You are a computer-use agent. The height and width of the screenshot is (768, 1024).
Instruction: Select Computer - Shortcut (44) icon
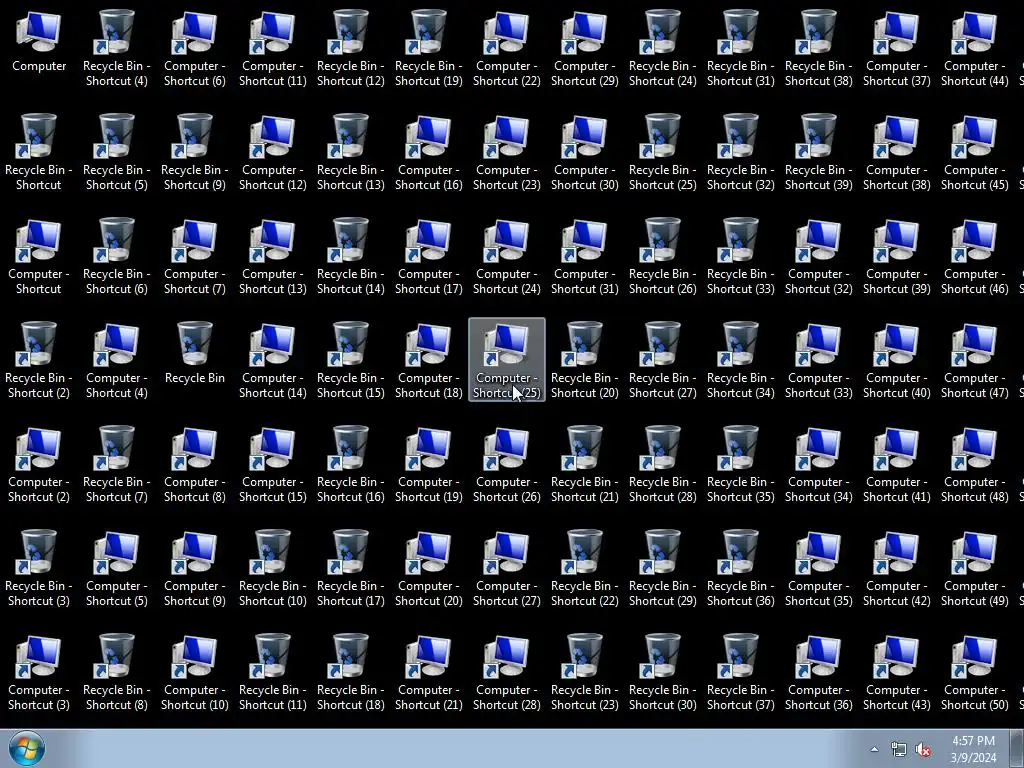[x=974, y=48]
